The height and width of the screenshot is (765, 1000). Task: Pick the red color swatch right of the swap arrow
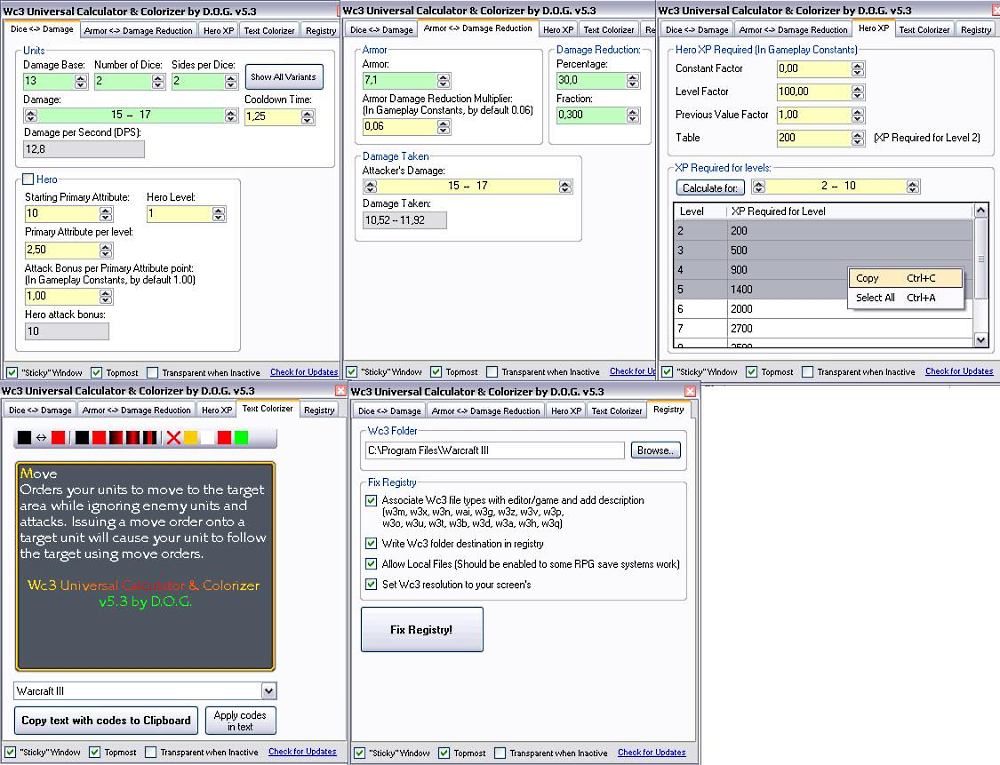(58, 438)
